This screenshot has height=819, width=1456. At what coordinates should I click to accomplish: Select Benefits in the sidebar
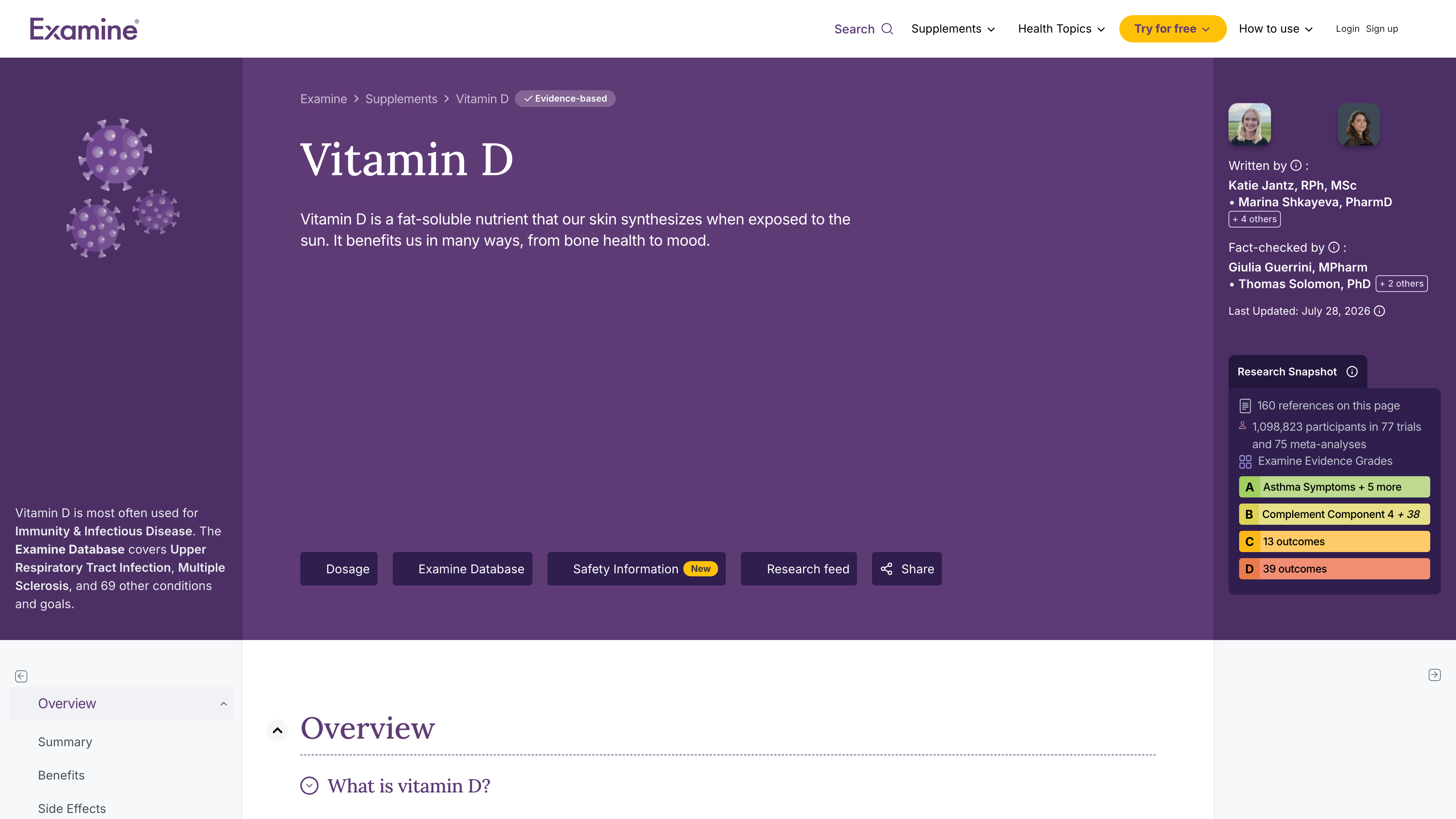(x=61, y=775)
